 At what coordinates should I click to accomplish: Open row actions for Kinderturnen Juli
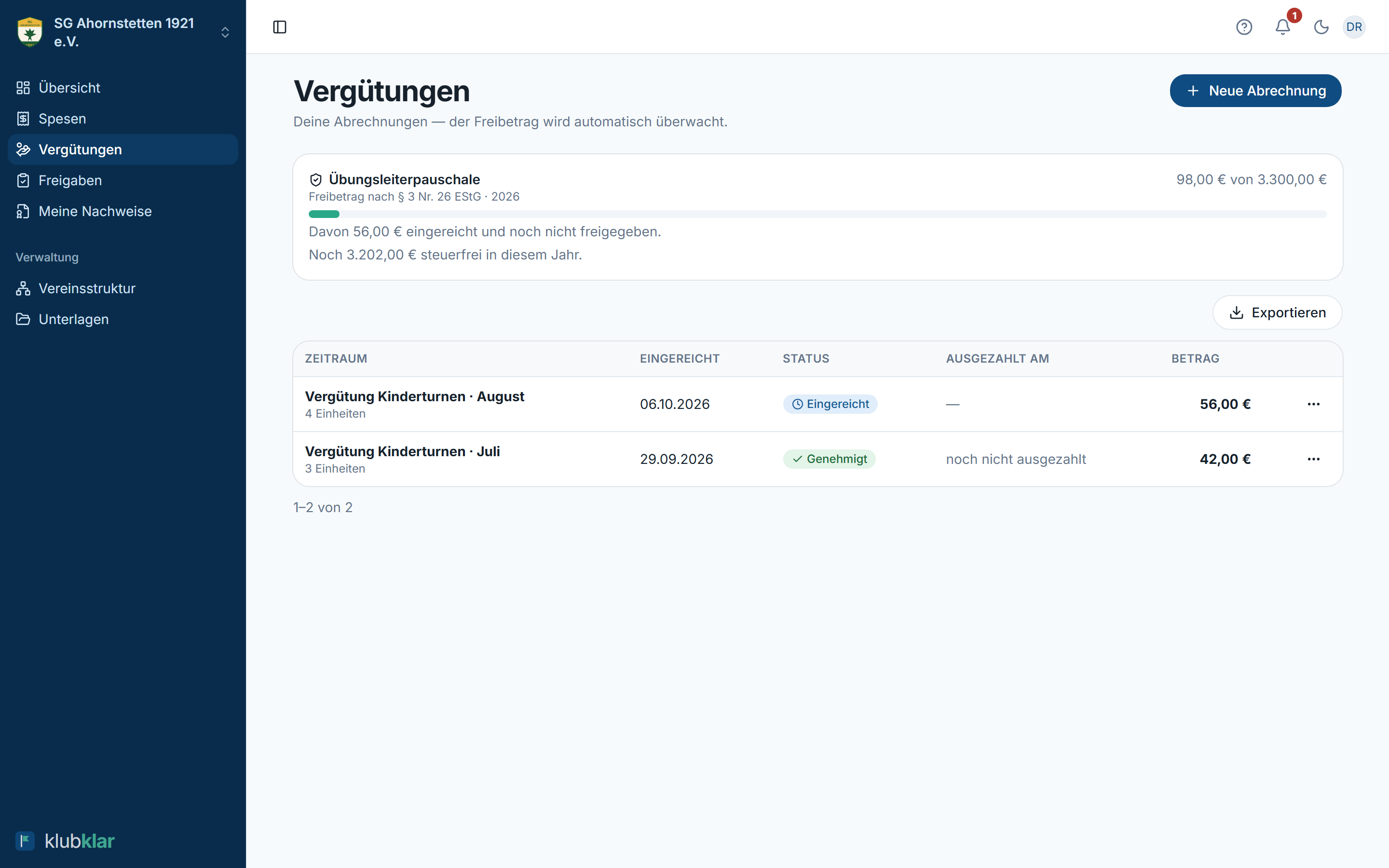pos(1313,459)
